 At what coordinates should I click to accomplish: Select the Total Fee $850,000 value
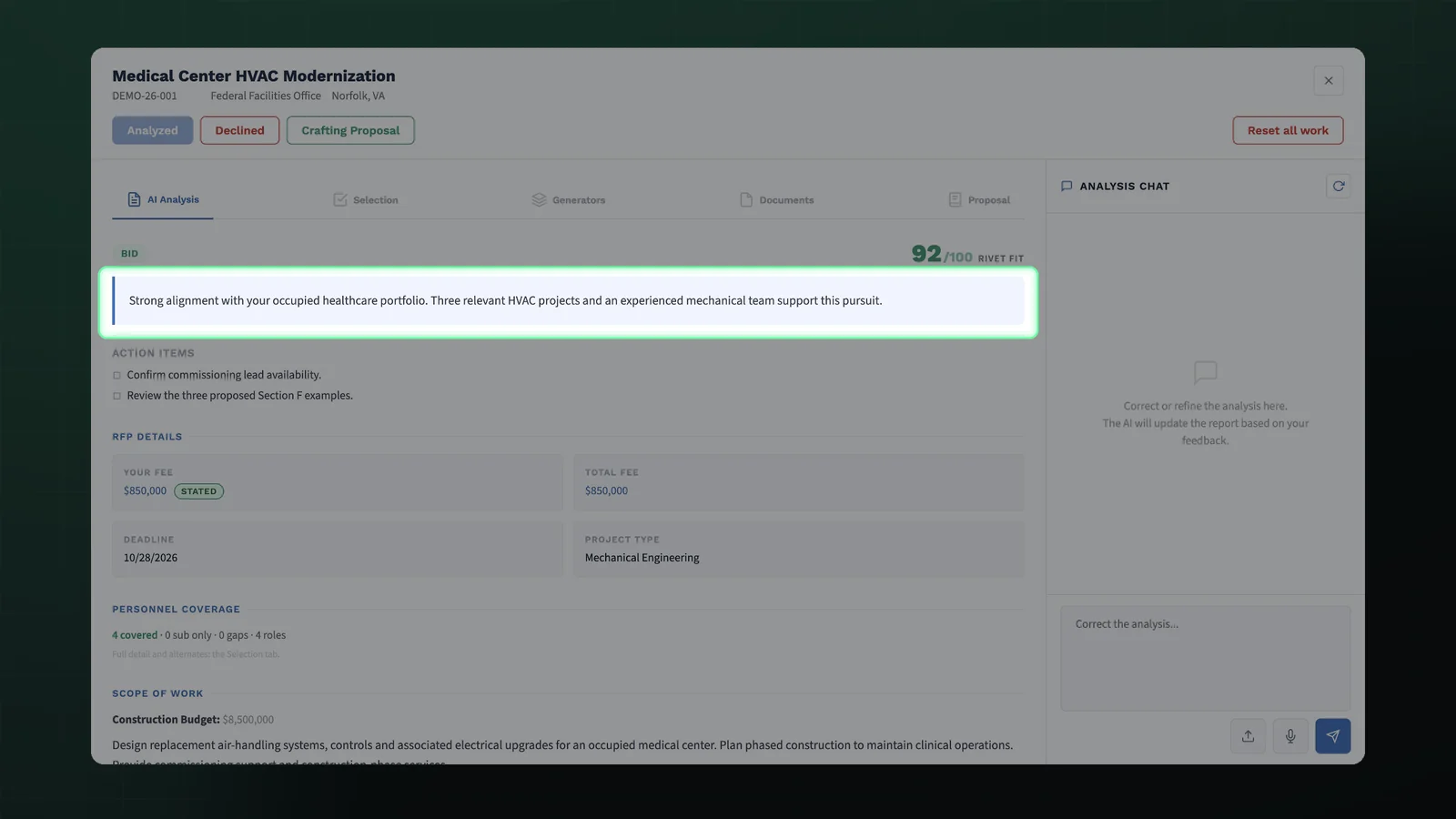[606, 491]
